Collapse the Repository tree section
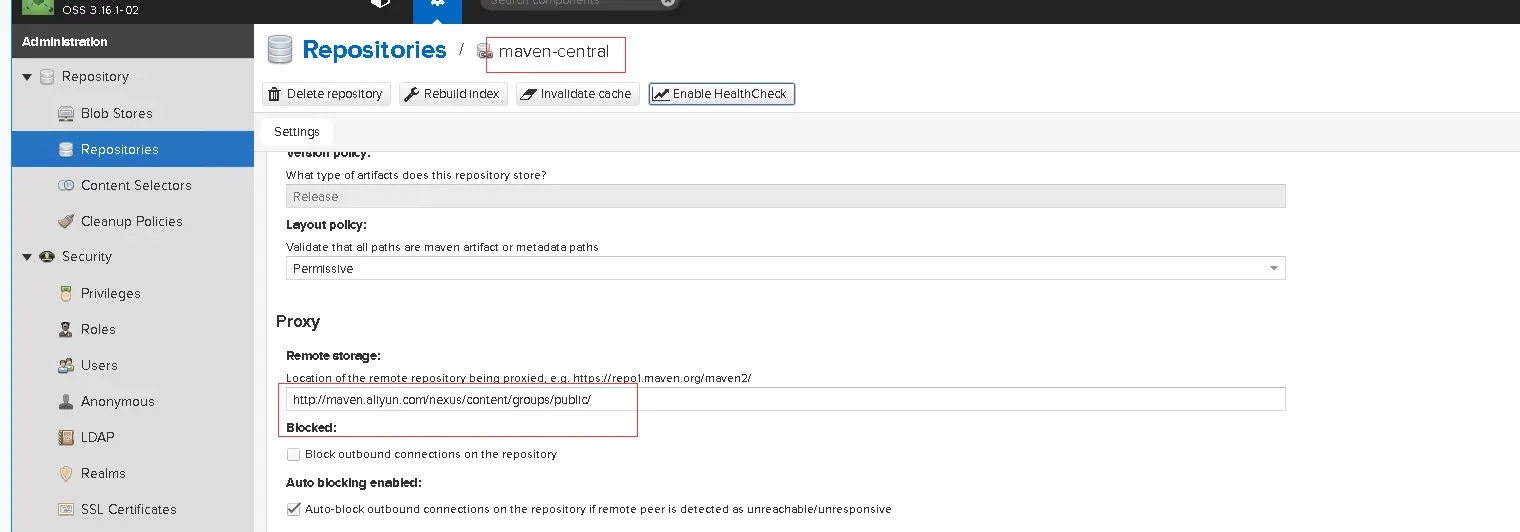 click(27, 77)
